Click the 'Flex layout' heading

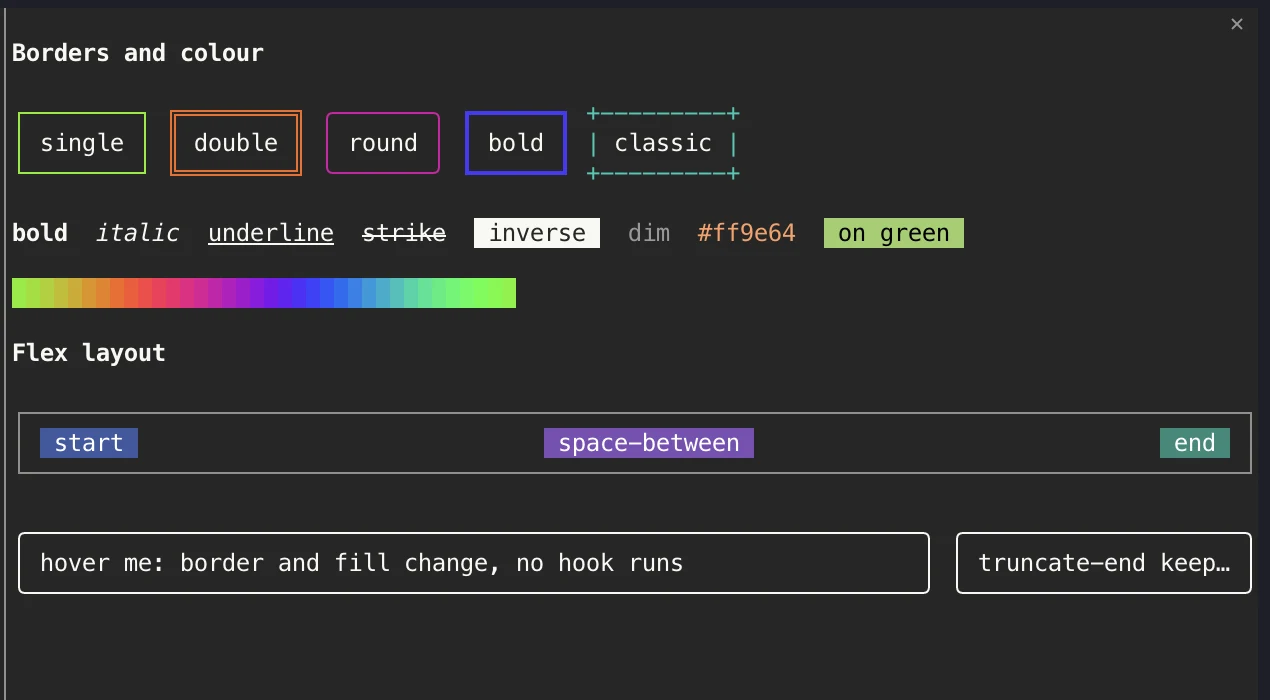click(x=89, y=353)
